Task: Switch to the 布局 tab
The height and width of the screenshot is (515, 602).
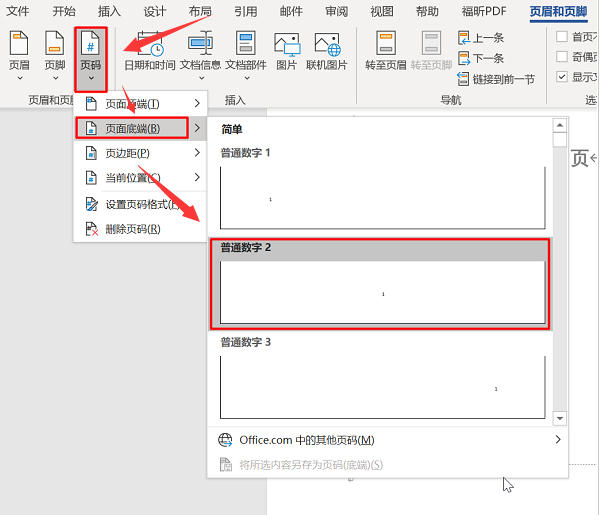Action: (x=200, y=12)
